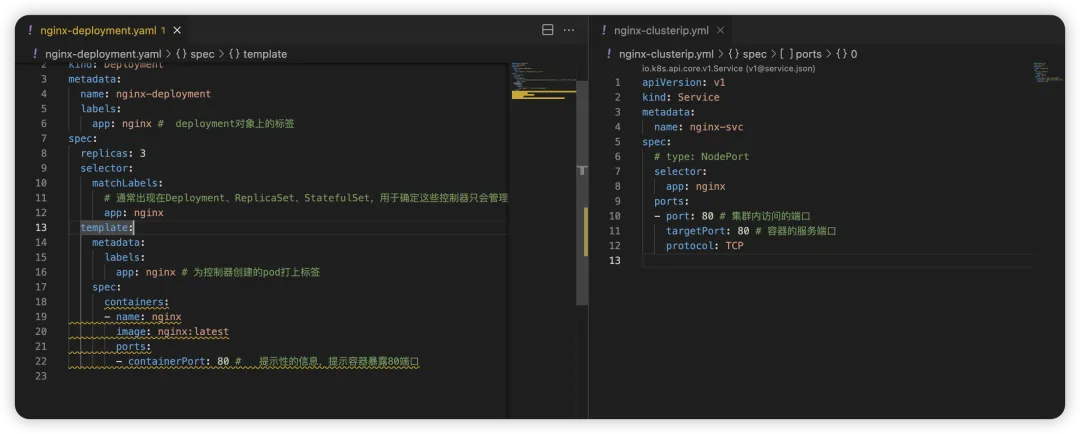1080x434 pixels.
Task: Click the '# type: NodePort' comment line
Action: coord(701,156)
